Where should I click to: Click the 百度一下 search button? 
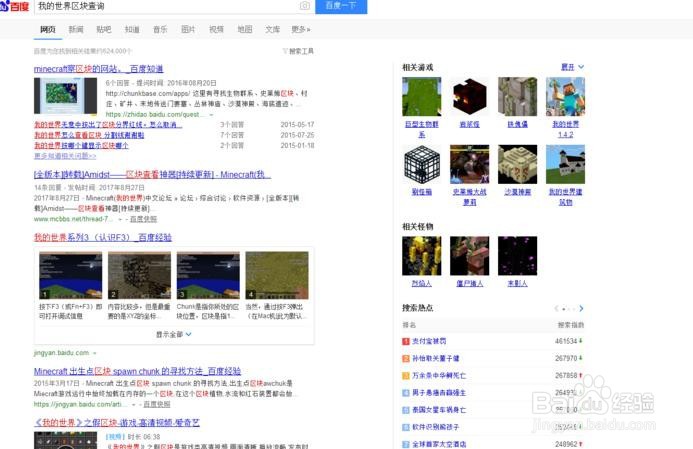(x=341, y=6)
